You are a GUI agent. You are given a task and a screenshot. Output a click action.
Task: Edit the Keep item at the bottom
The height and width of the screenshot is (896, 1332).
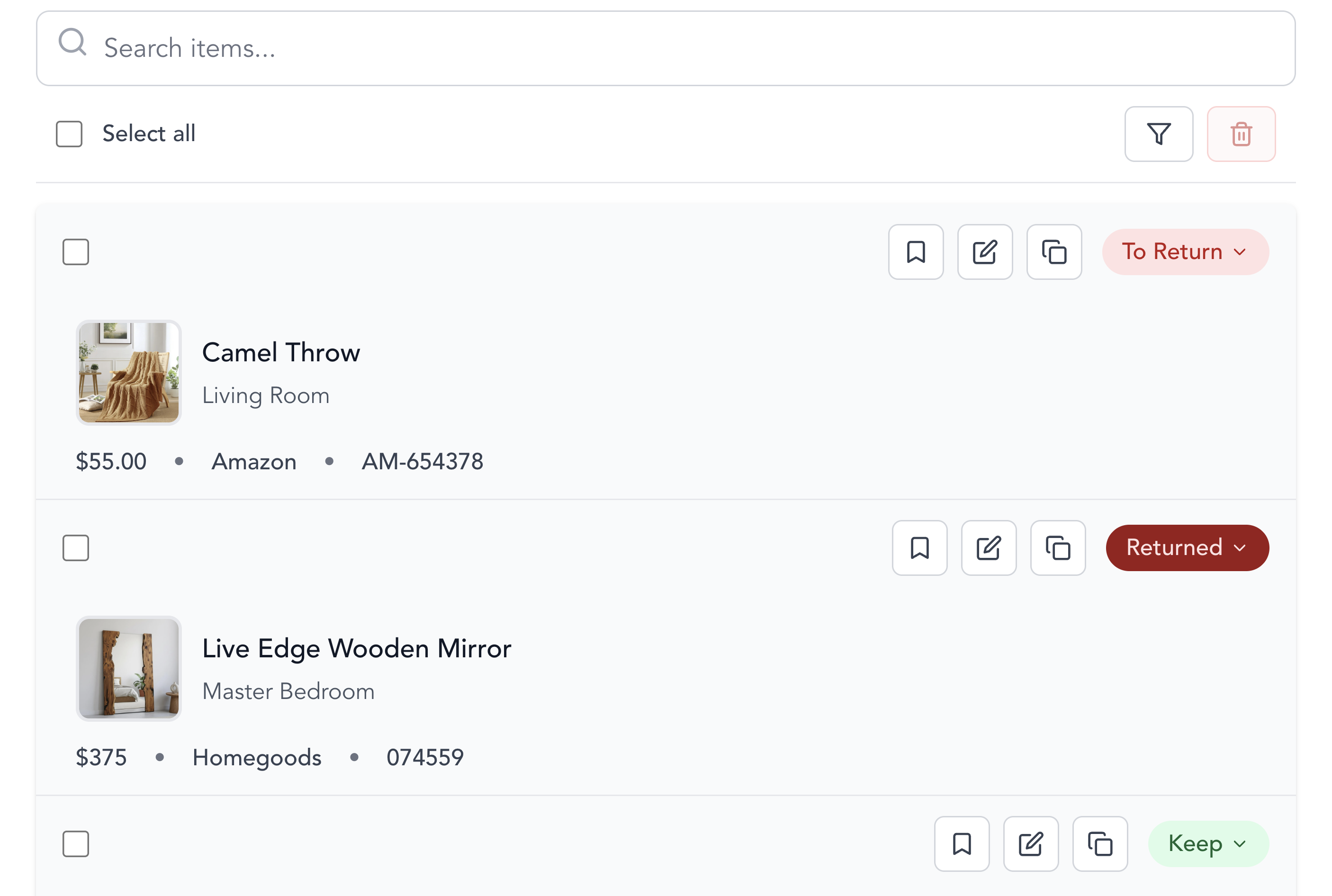1031,843
